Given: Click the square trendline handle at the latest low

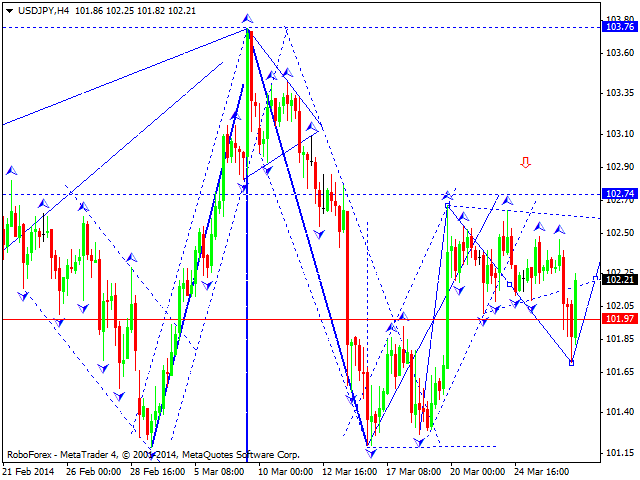Looking at the screenshot, I should [571, 363].
